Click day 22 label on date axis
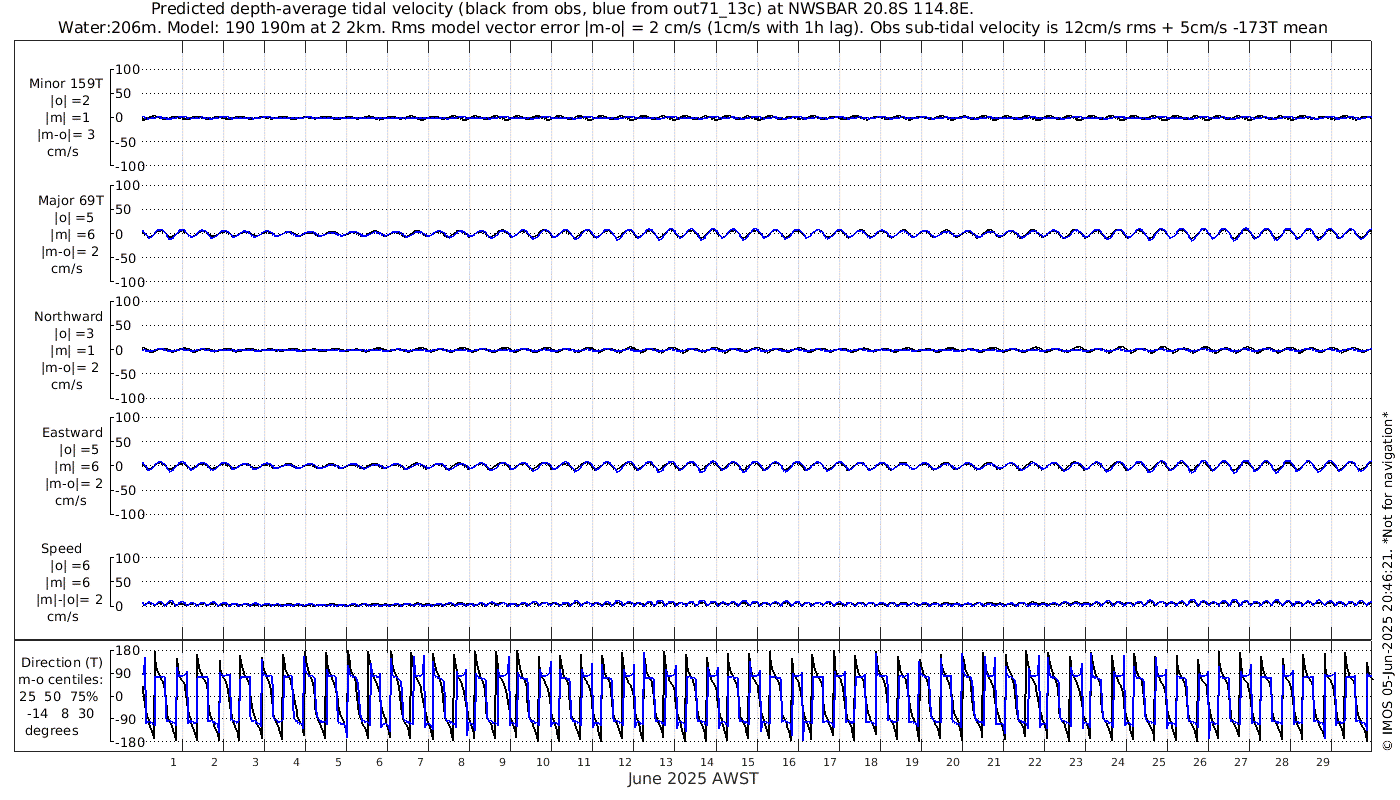1400x800 pixels. pos(1035,762)
